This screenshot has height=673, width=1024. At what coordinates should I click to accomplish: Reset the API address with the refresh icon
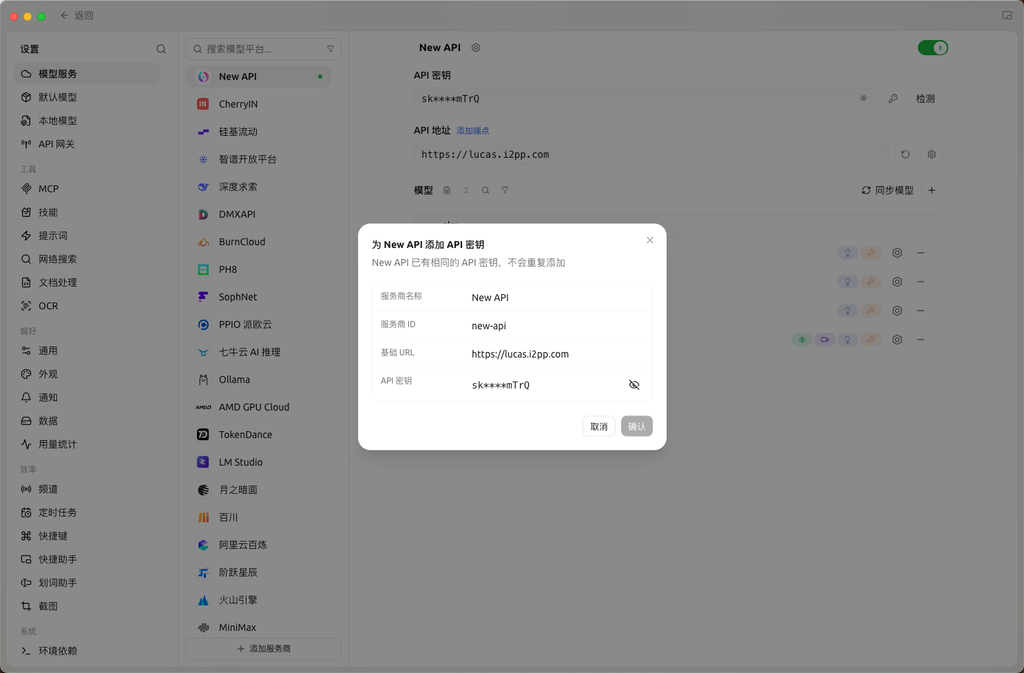click(x=905, y=155)
